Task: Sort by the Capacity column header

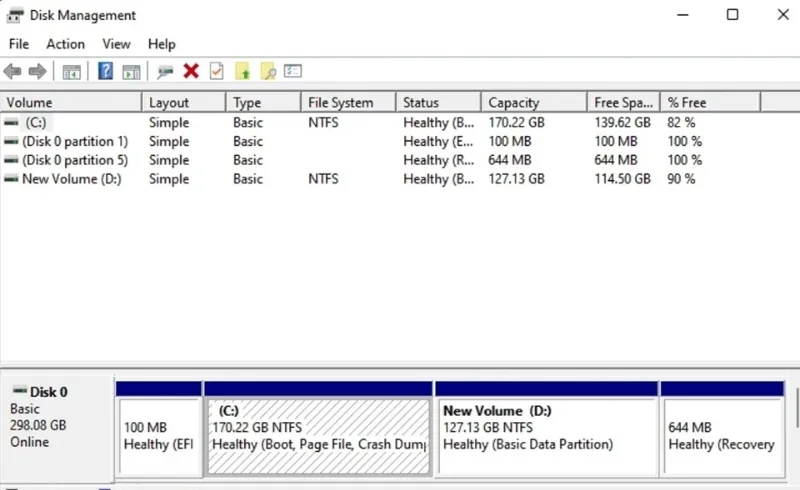Action: point(534,103)
